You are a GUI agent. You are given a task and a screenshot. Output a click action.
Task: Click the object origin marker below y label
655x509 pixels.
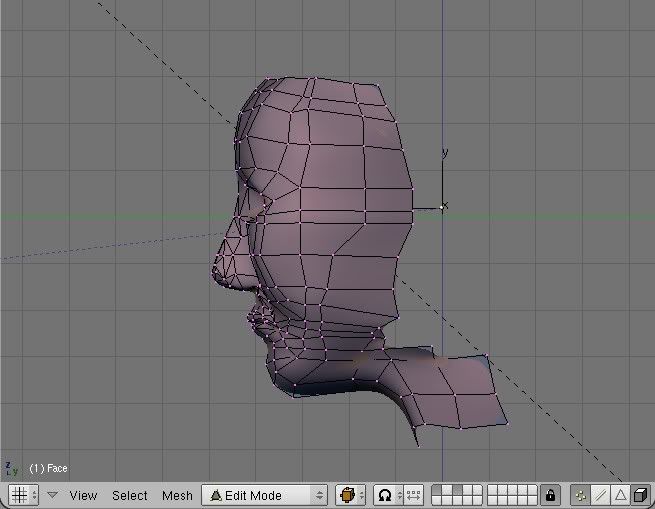(443, 207)
